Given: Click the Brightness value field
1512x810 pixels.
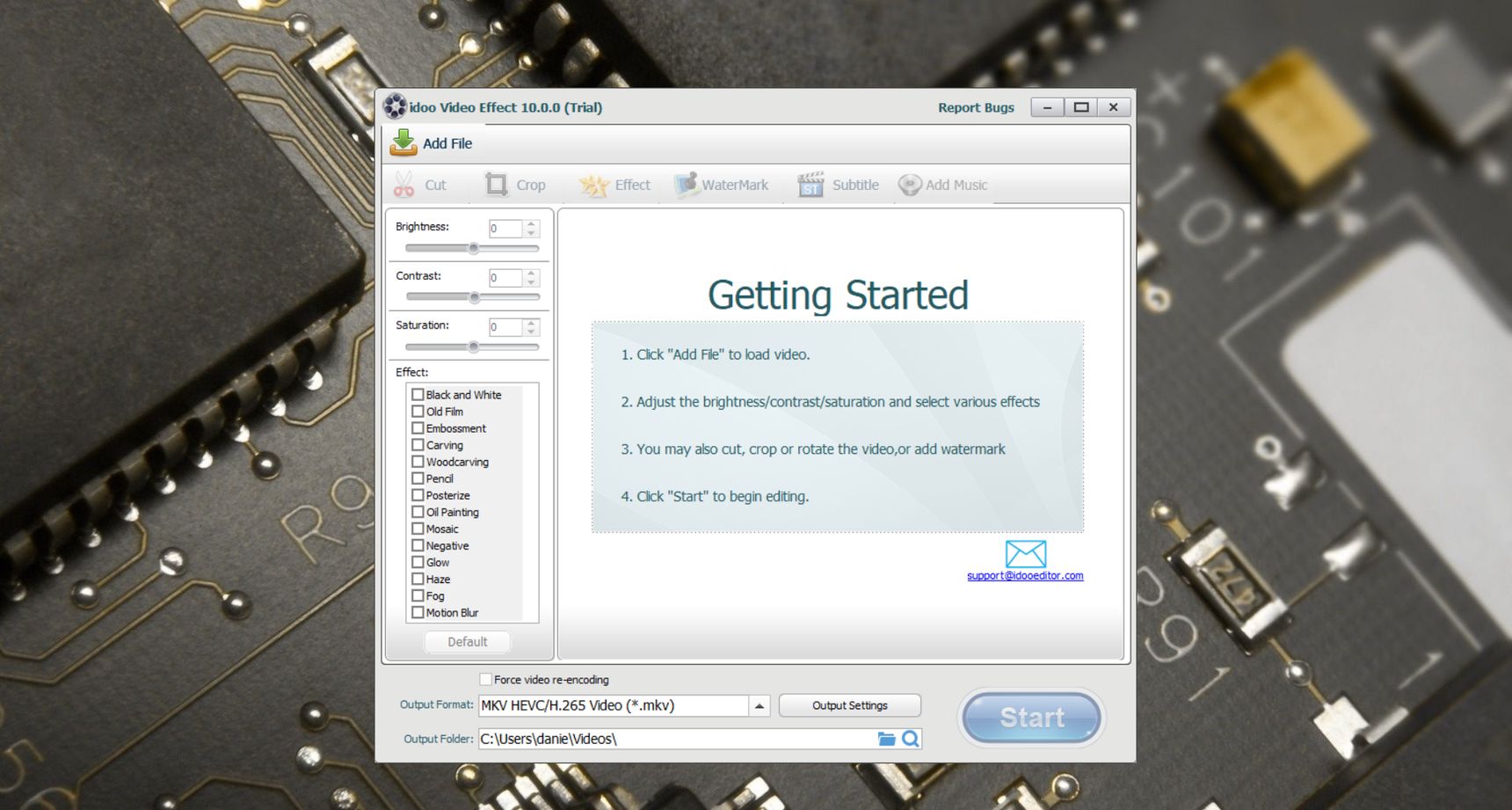Looking at the screenshot, I should 505,229.
